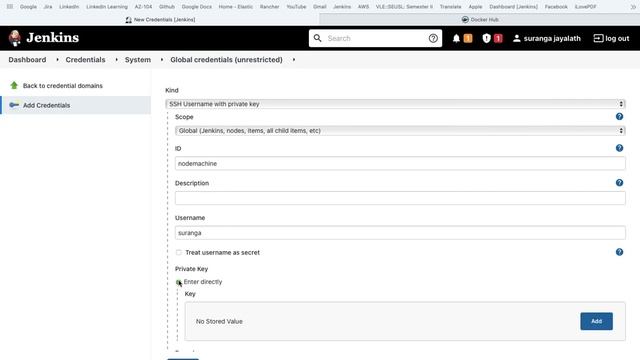The image size is (640, 360).
Task: Expand the Credentials breadcrumb arrow
Action: (116, 60)
